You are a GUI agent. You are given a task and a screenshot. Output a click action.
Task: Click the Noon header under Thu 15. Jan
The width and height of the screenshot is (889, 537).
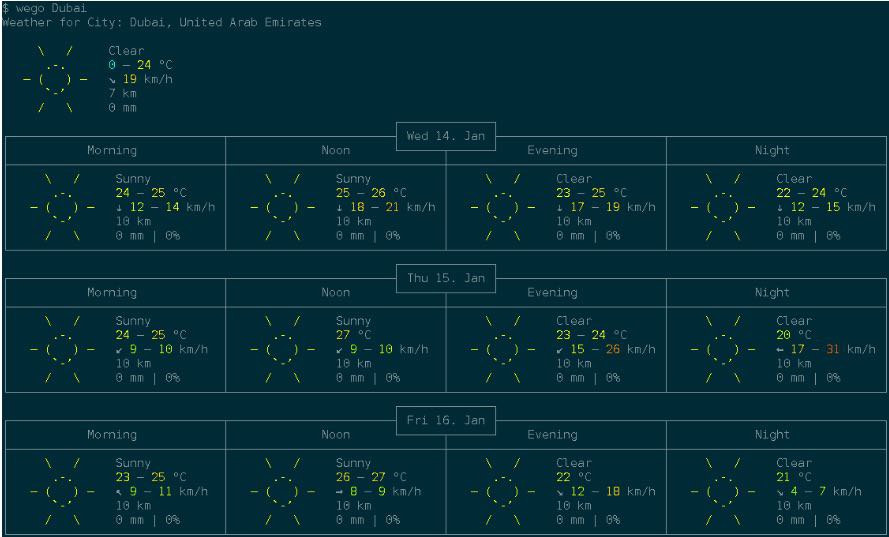click(336, 293)
